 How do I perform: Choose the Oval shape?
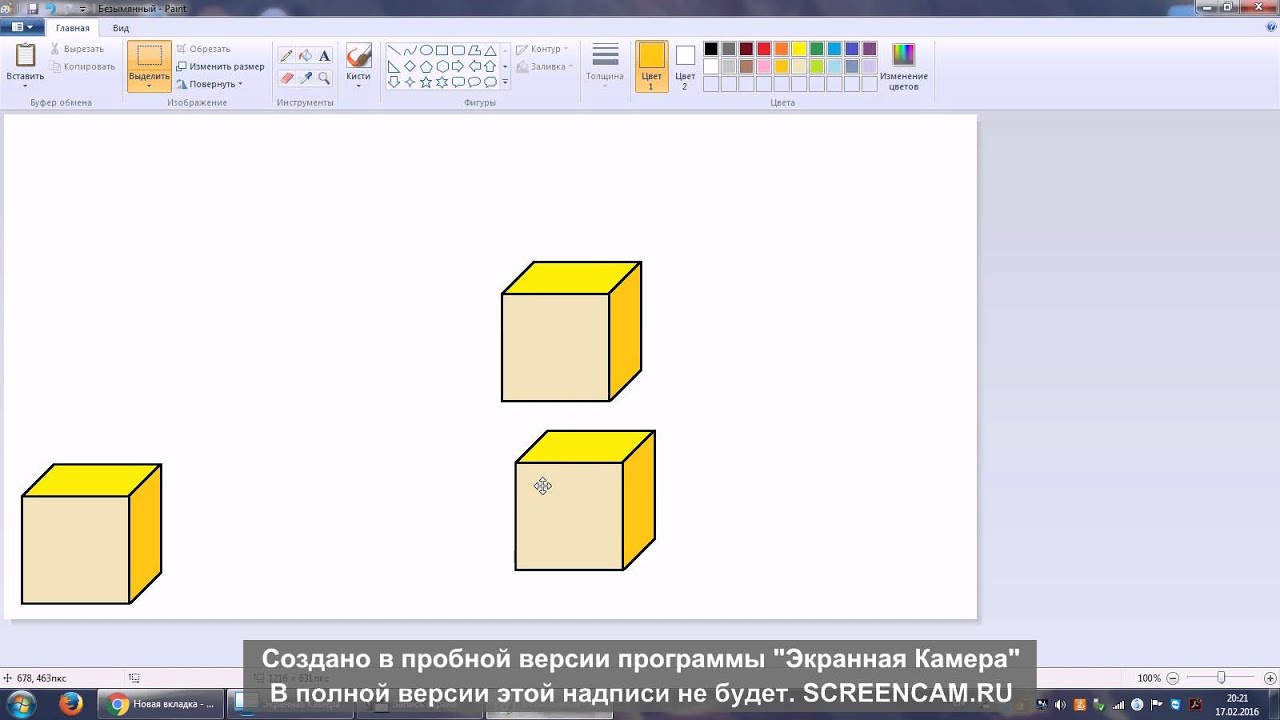point(426,50)
